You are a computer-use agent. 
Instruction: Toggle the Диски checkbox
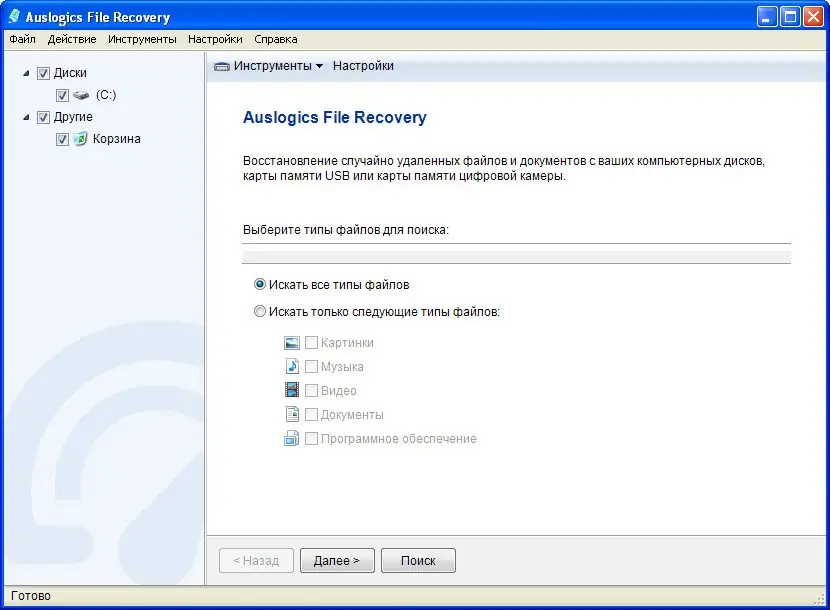point(43,73)
